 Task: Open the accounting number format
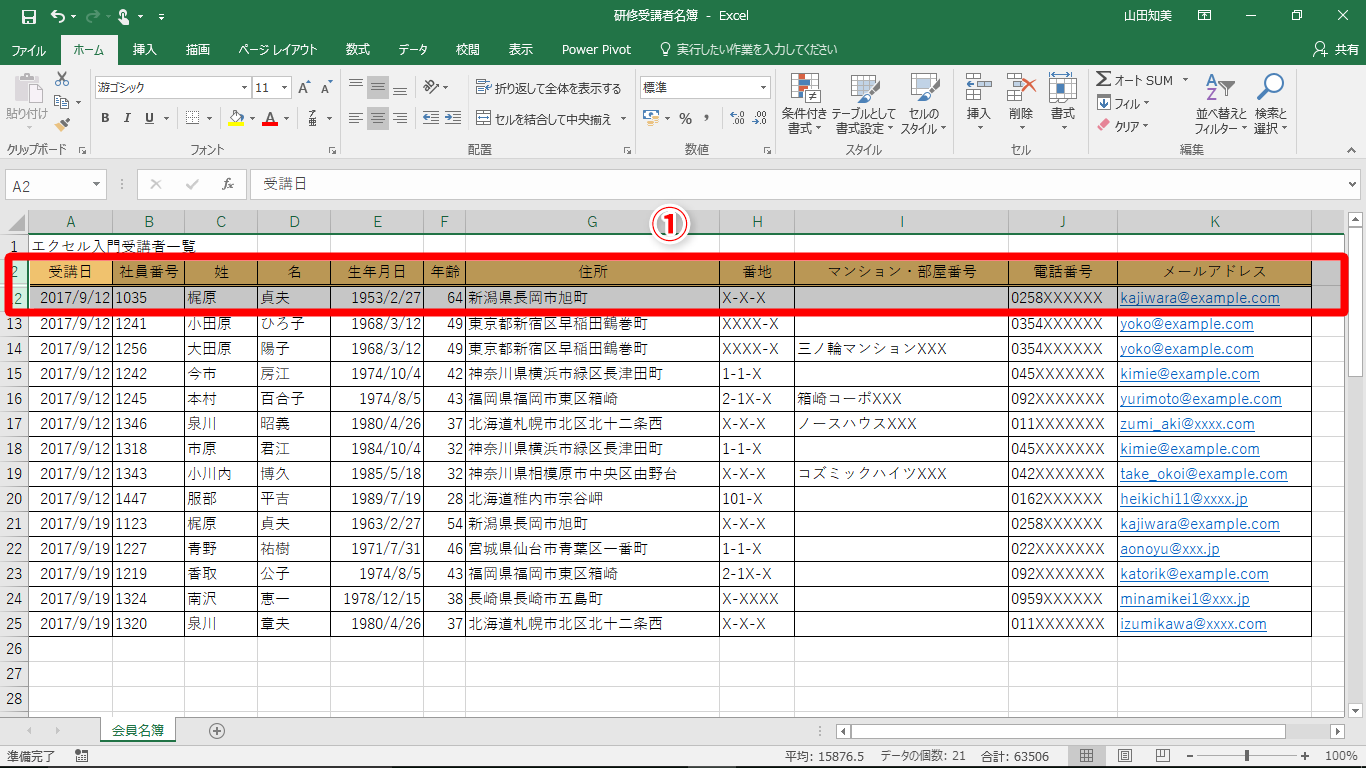pyautogui.click(x=651, y=118)
